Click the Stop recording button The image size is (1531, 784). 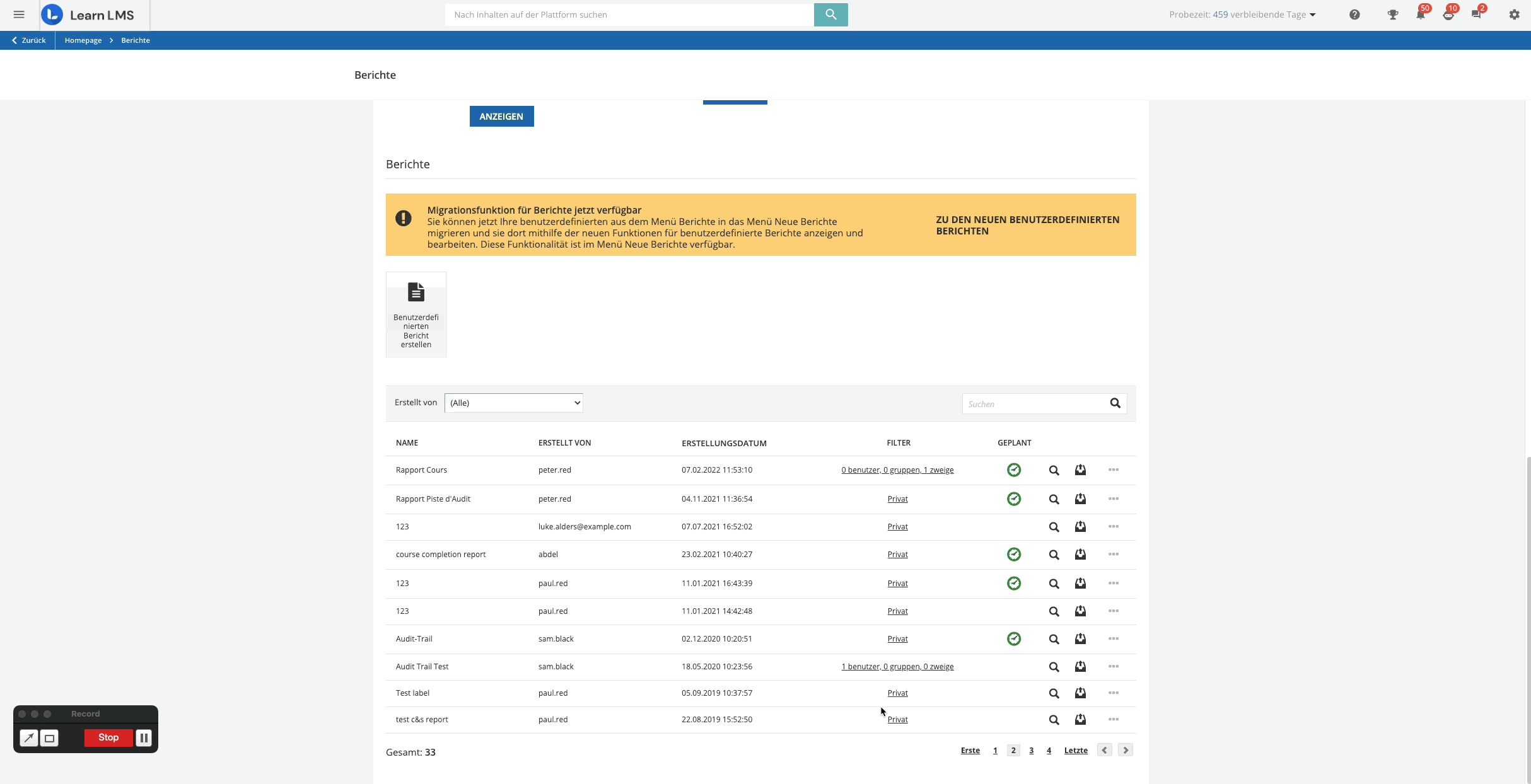pos(108,737)
